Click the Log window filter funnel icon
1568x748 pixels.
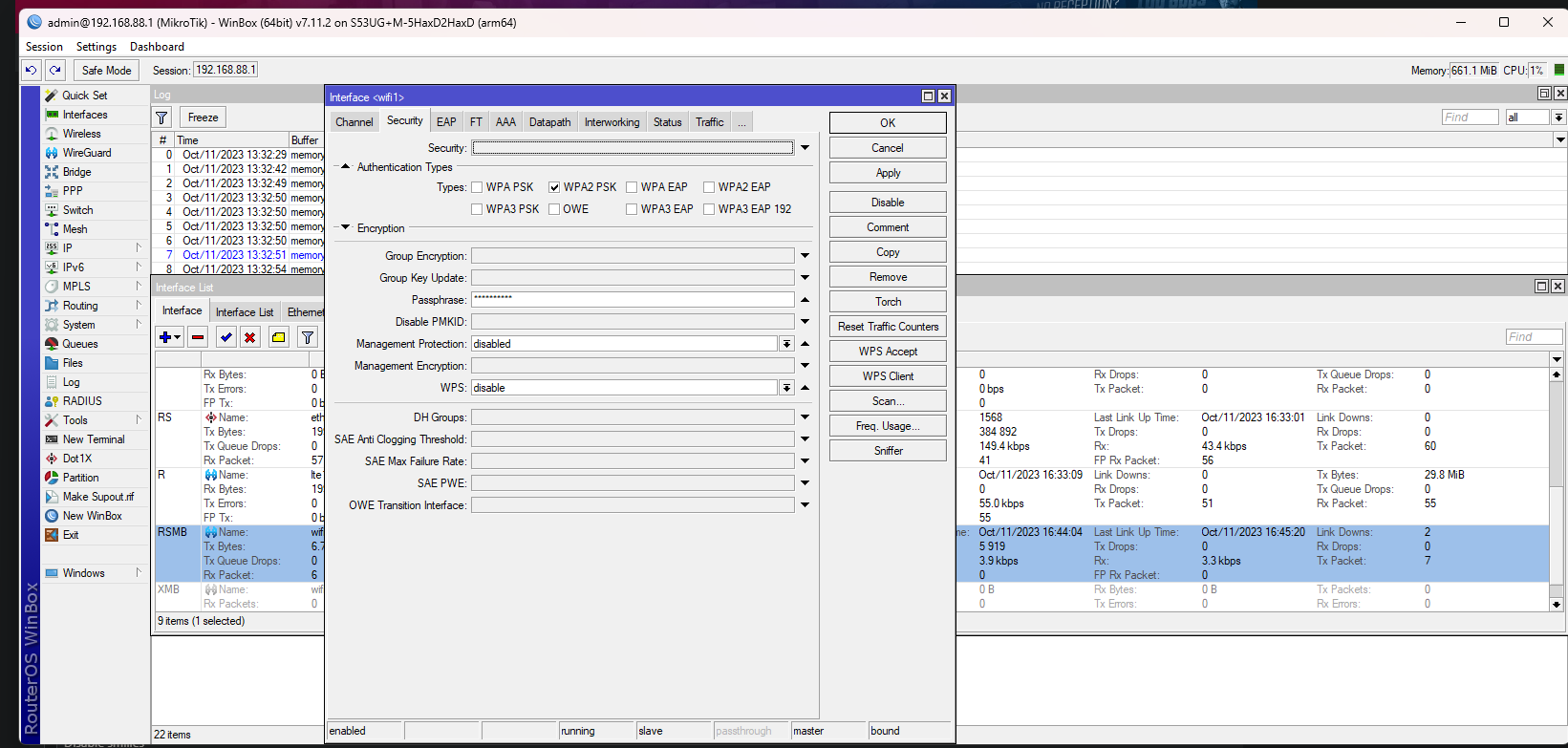pos(162,118)
